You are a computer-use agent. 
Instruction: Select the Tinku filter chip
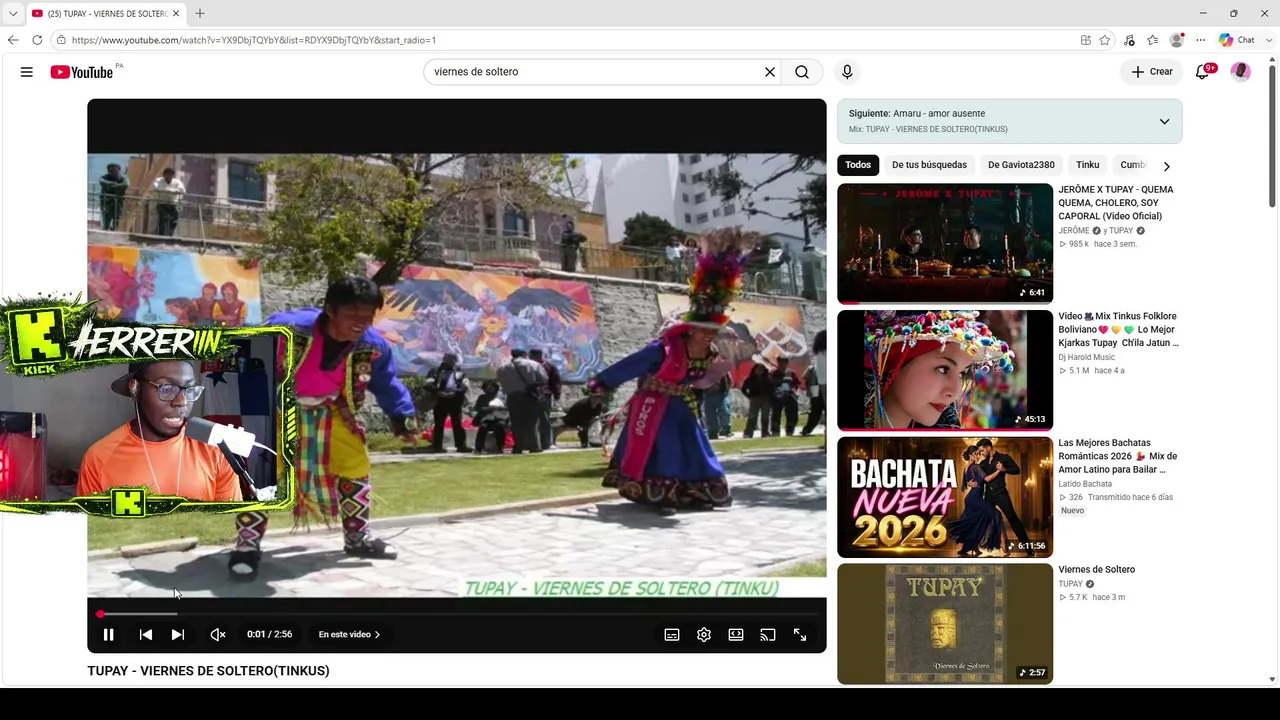click(x=1087, y=165)
